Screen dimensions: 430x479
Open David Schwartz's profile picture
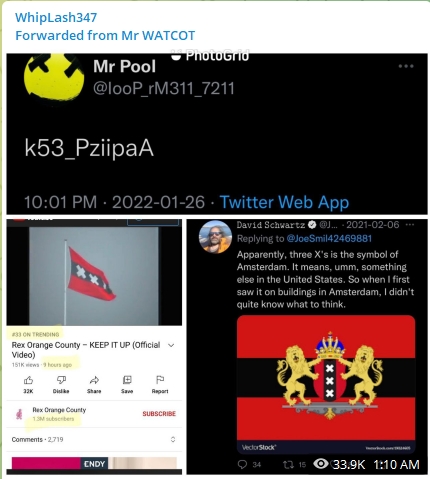coord(215,237)
